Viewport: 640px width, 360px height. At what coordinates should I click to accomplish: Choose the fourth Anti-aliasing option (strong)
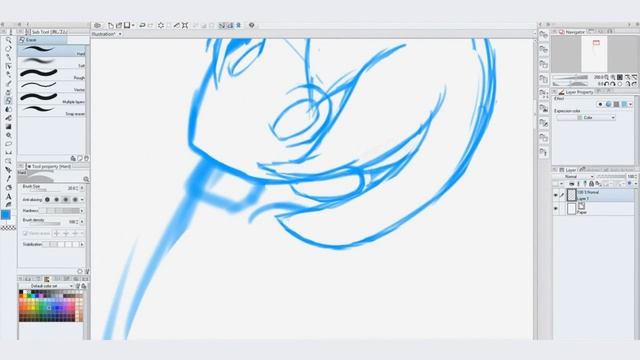click(x=75, y=200)
